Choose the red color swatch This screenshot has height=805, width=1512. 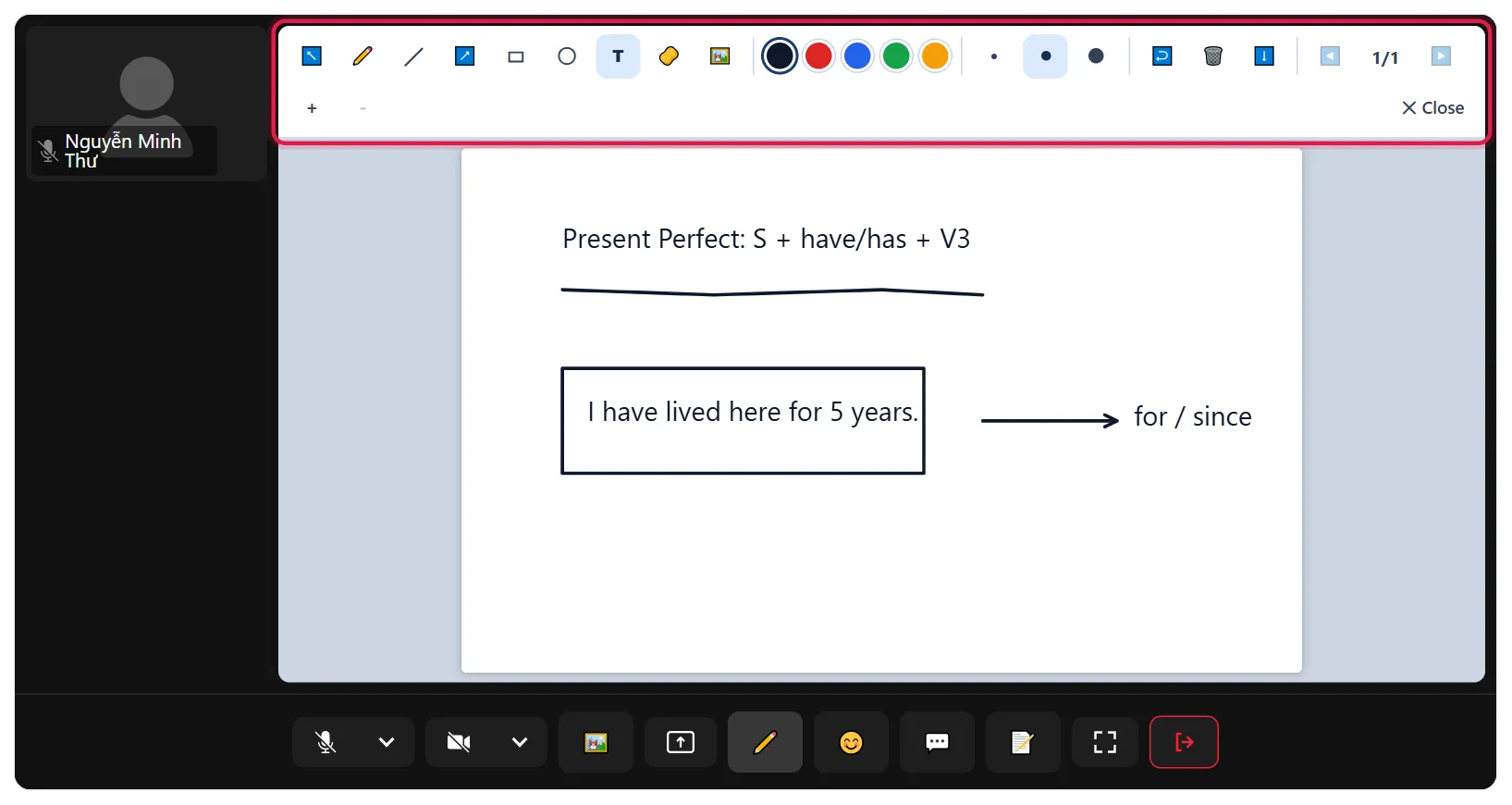tap(818, 56)
